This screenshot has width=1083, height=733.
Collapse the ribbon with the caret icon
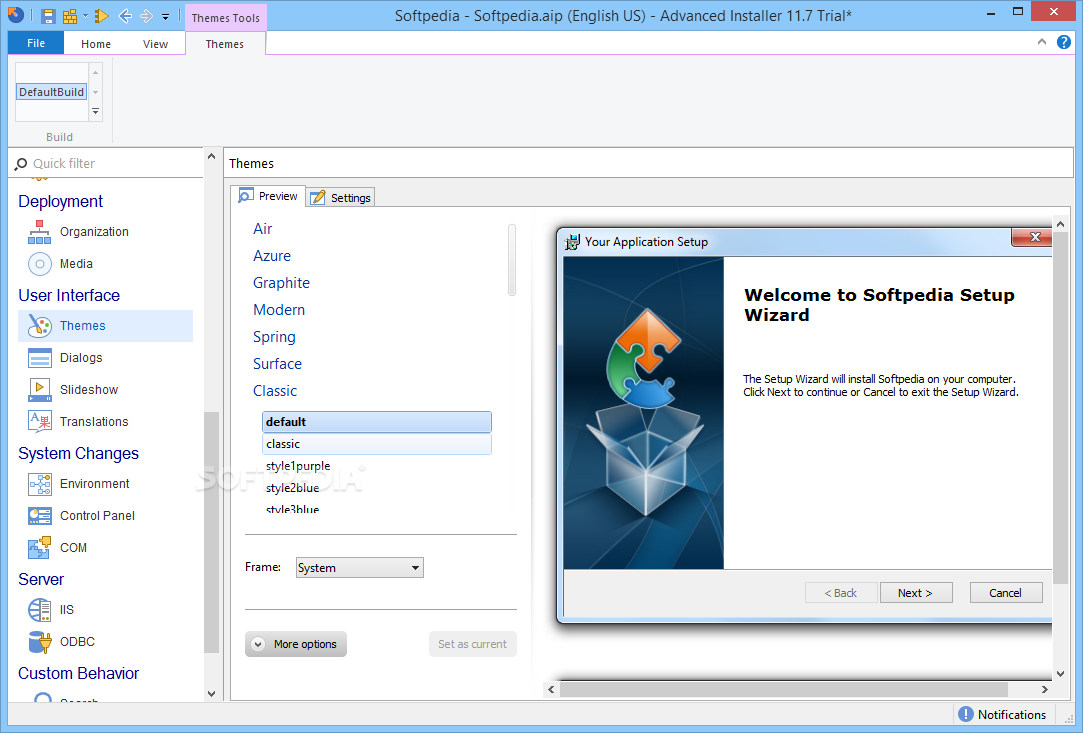(x=1042, y=42)
